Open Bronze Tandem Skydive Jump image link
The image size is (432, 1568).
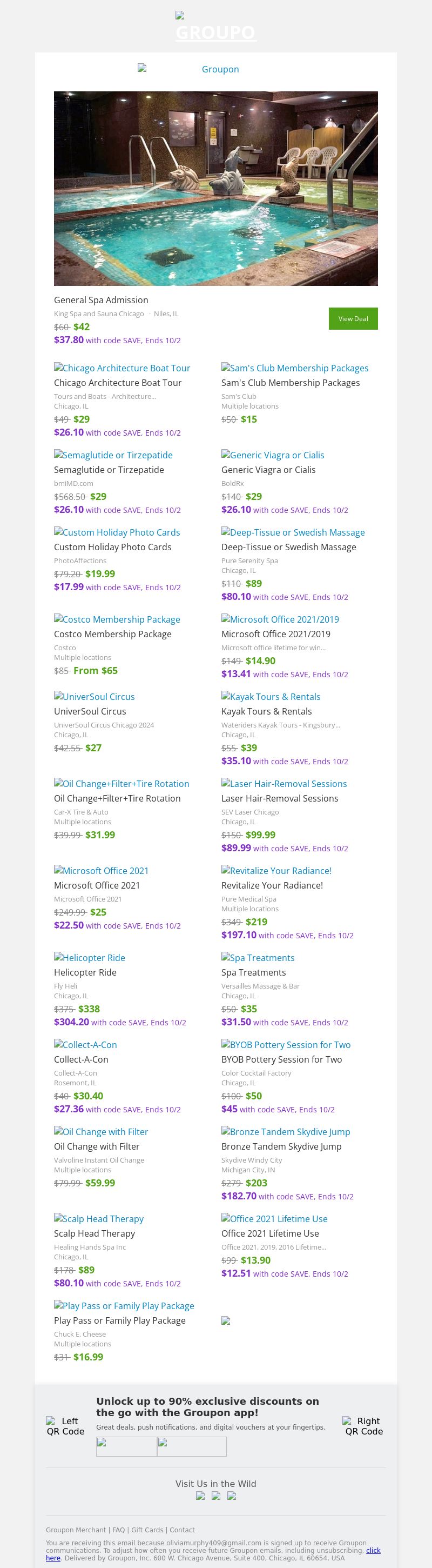tap(285, 1132)
